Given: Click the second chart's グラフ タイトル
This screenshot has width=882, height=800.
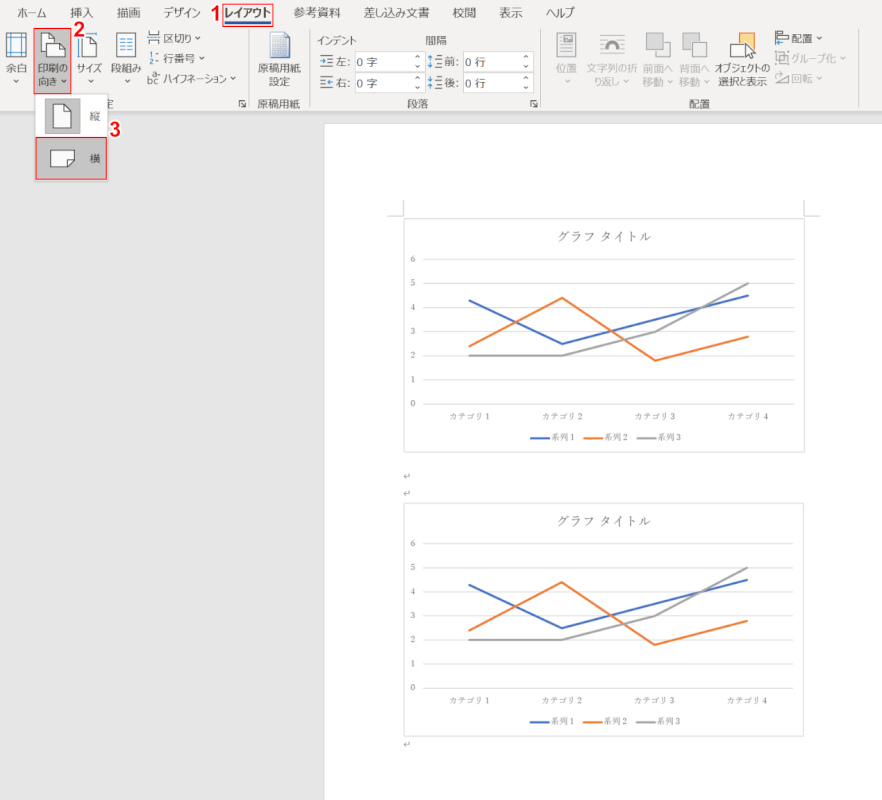Looking at the screenshot, I should [x=603, y=521].
